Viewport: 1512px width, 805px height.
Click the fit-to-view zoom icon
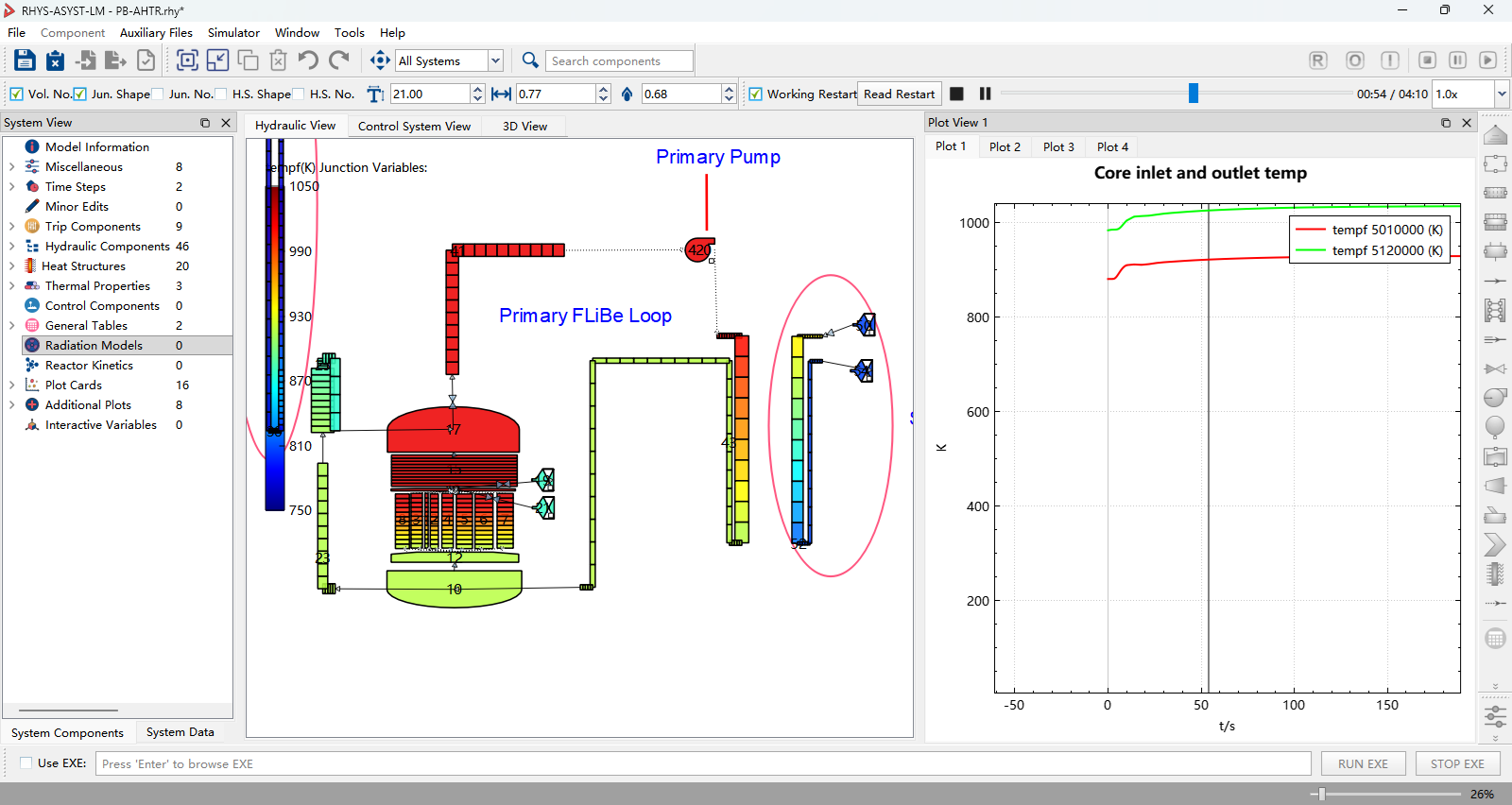(x=188, y=60)
